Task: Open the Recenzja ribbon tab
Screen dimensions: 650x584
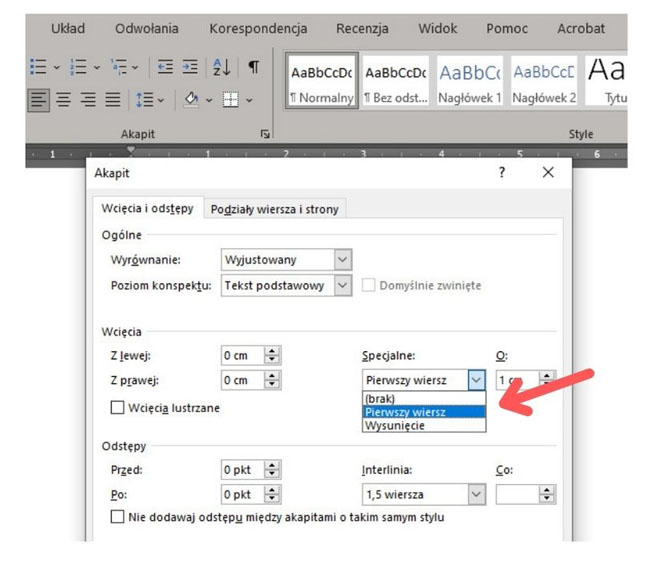Action: pyautogui.click(x=362, y=29)
